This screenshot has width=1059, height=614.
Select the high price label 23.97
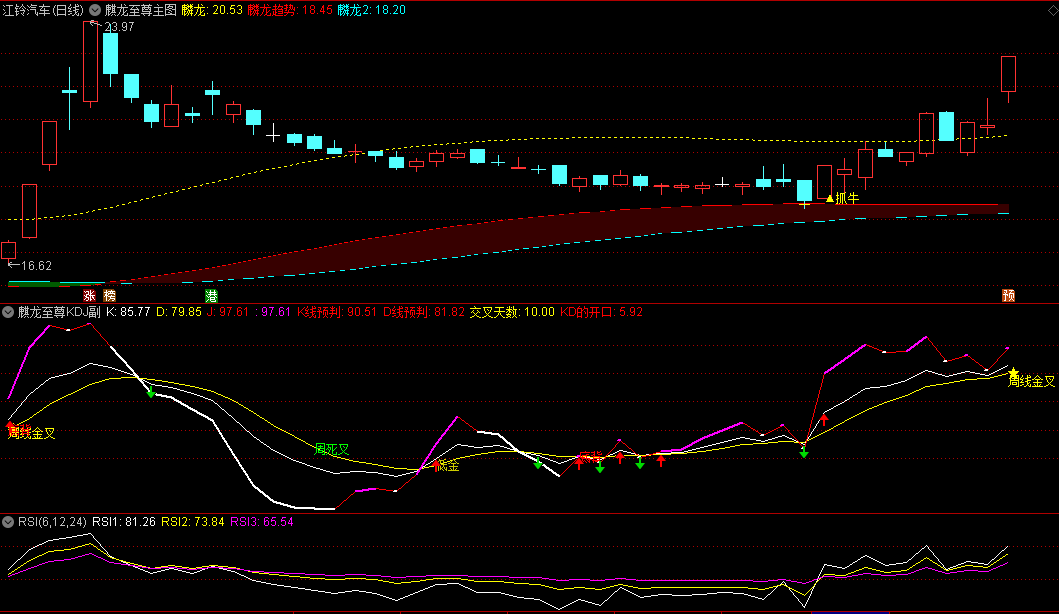click(x=119, y=27)
